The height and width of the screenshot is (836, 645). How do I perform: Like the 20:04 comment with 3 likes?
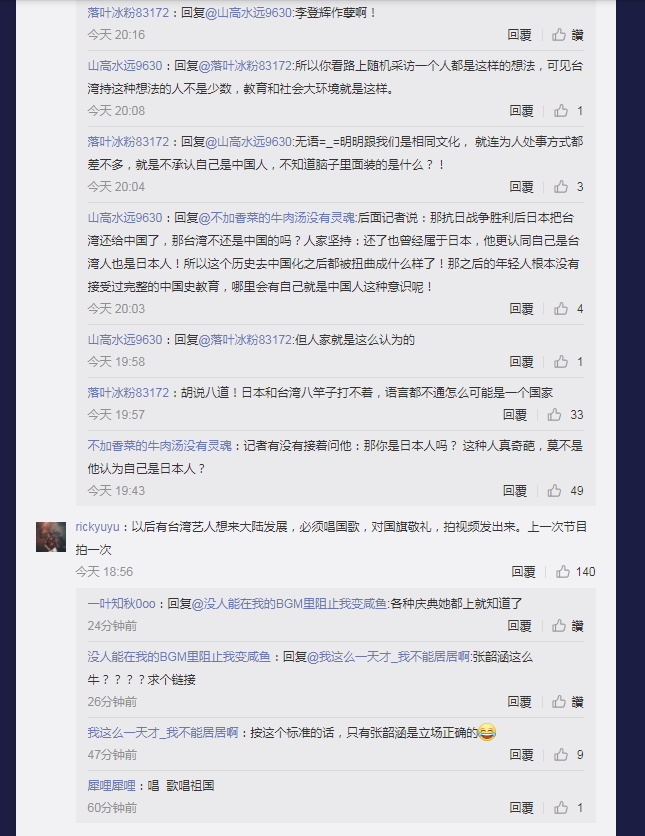pyautogui.click(x=561, y=187)
